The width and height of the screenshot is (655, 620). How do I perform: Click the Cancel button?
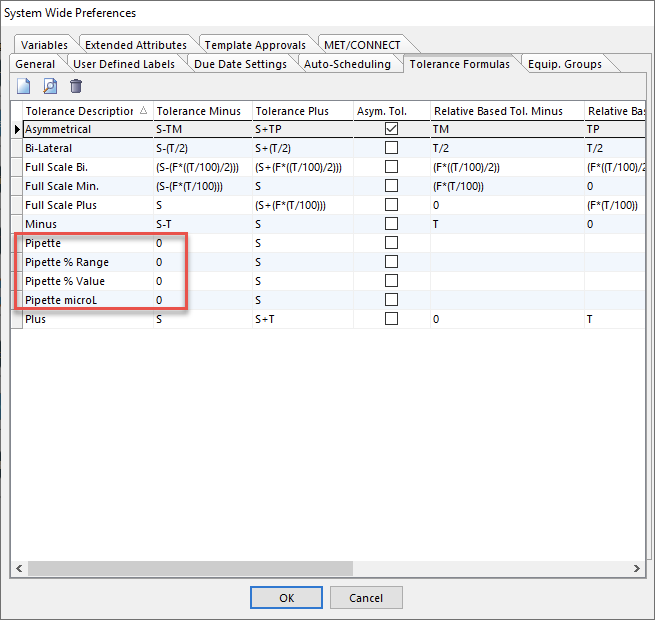[365, 598]
